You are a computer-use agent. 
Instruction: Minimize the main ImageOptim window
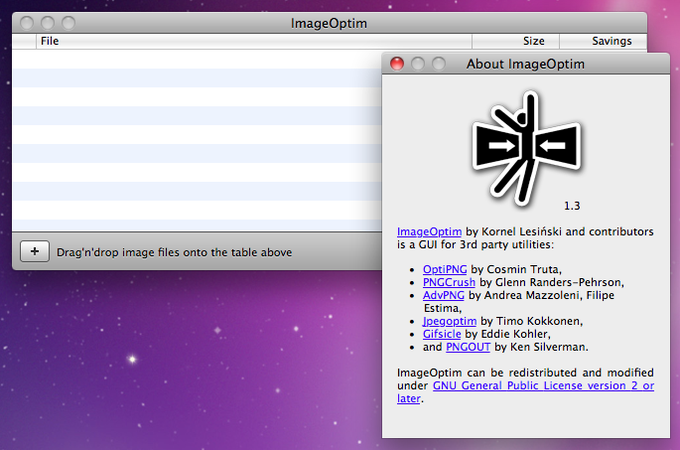coord(48,23)
